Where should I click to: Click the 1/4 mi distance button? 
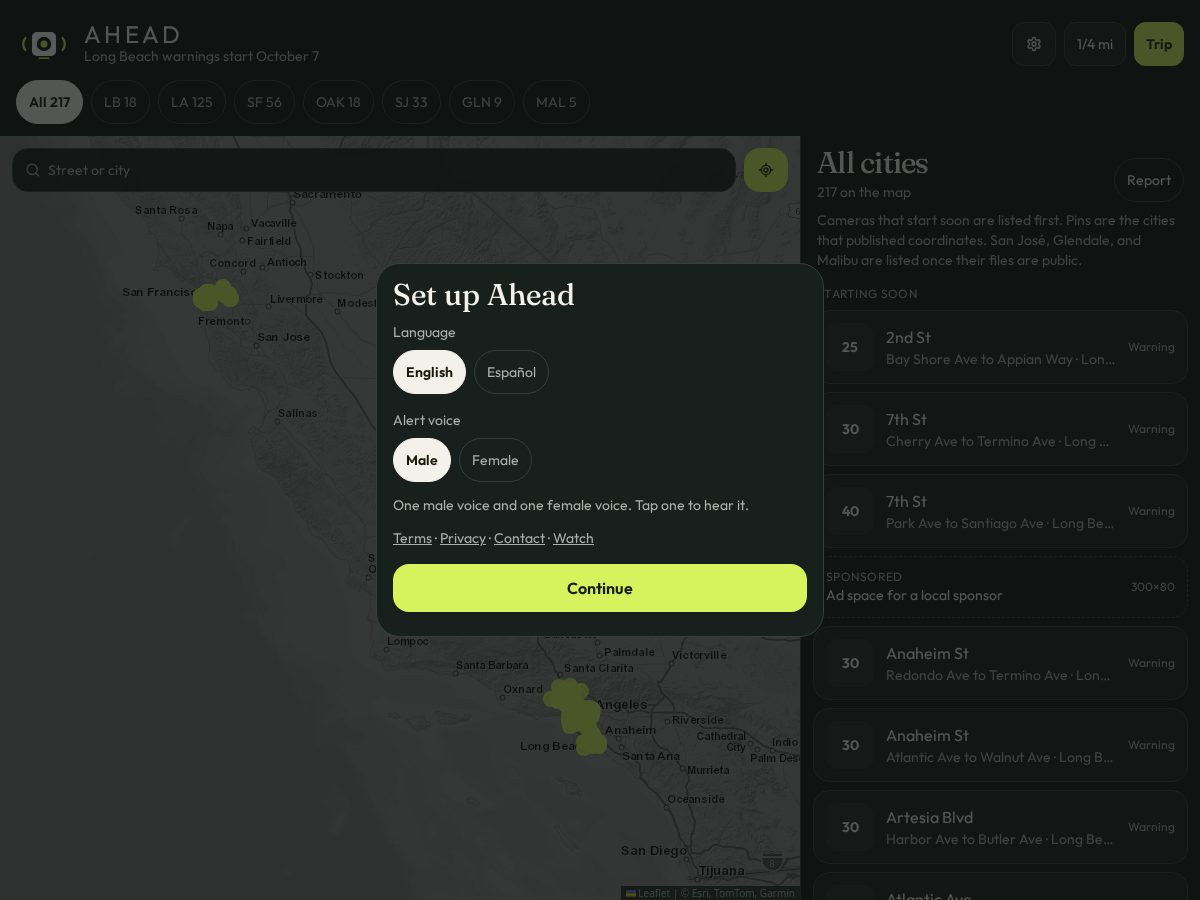coord(1095,44)
